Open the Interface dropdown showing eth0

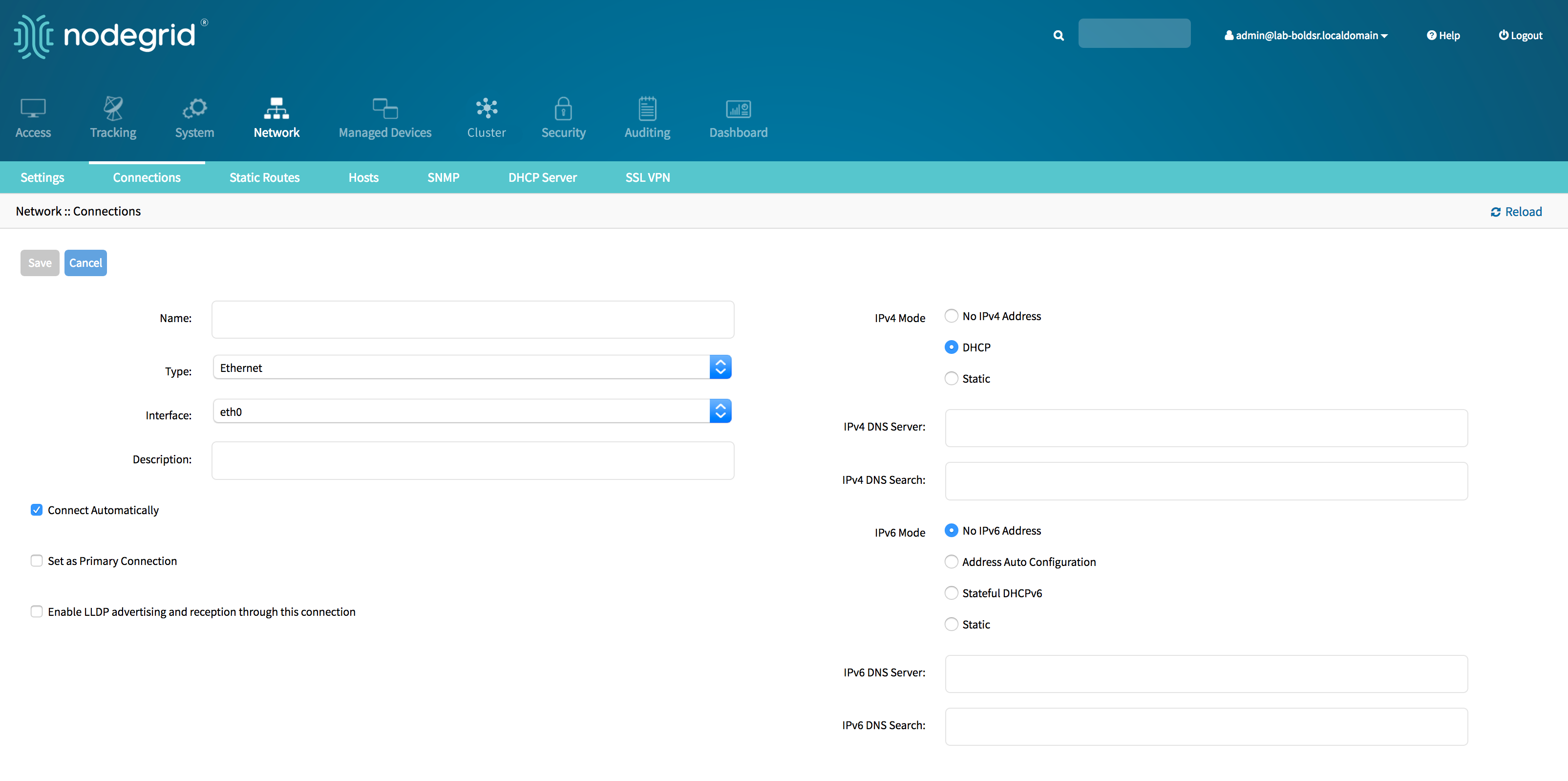472,411
